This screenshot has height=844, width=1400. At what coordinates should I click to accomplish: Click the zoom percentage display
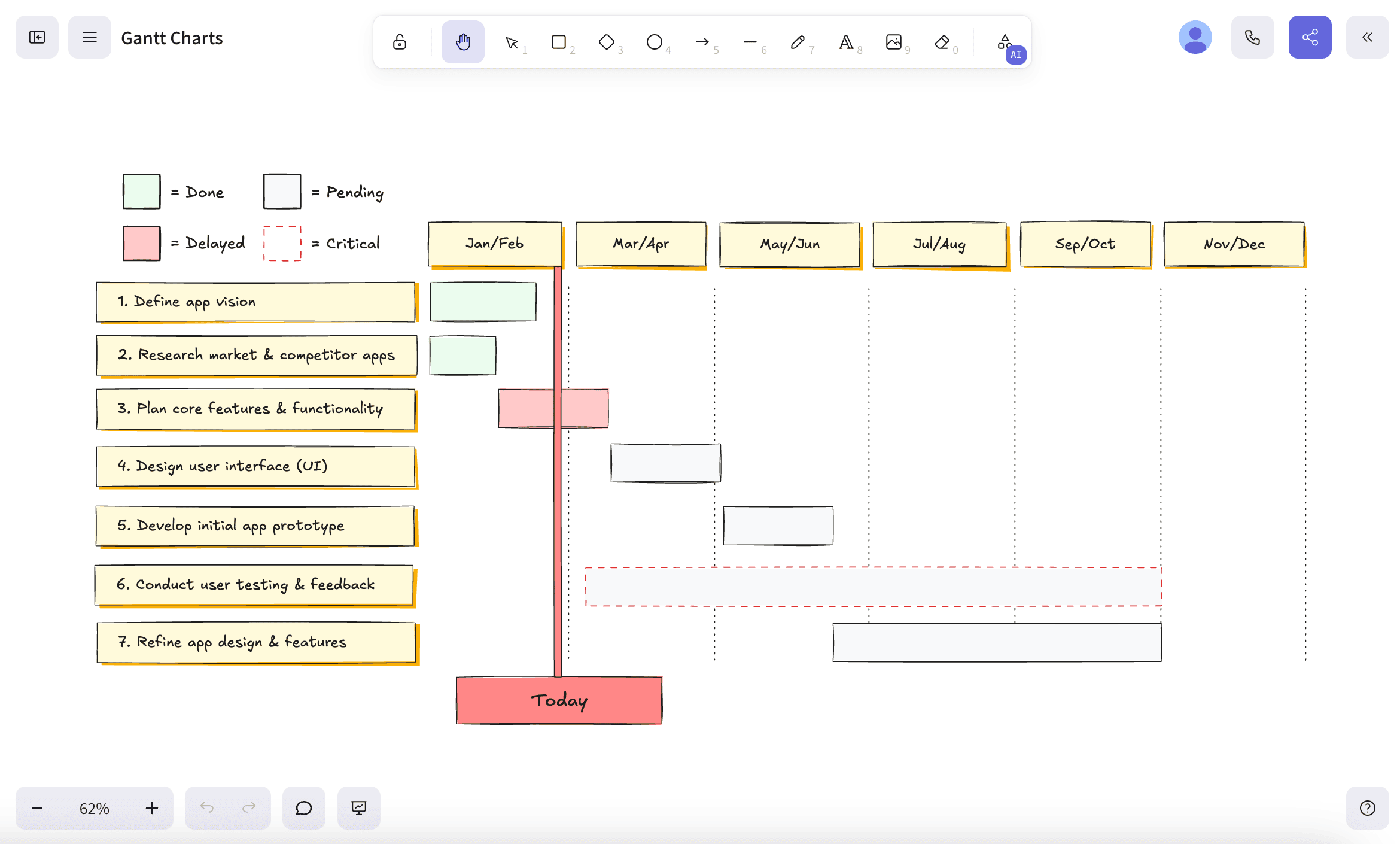[x=95, y=807]
